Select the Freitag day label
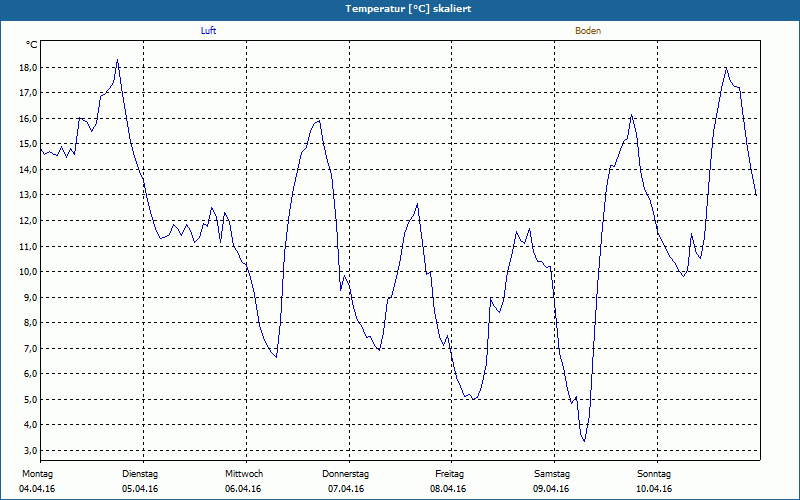This screenshot has width=800, height=500. point(449,474)
